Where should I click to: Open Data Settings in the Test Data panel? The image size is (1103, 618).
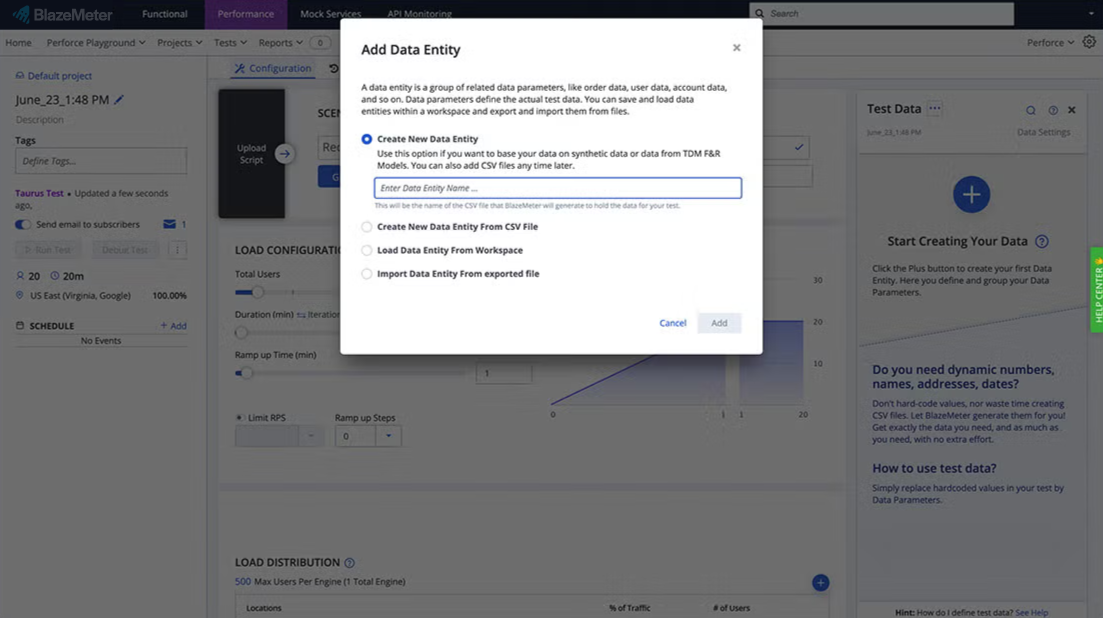point(1043,131)
